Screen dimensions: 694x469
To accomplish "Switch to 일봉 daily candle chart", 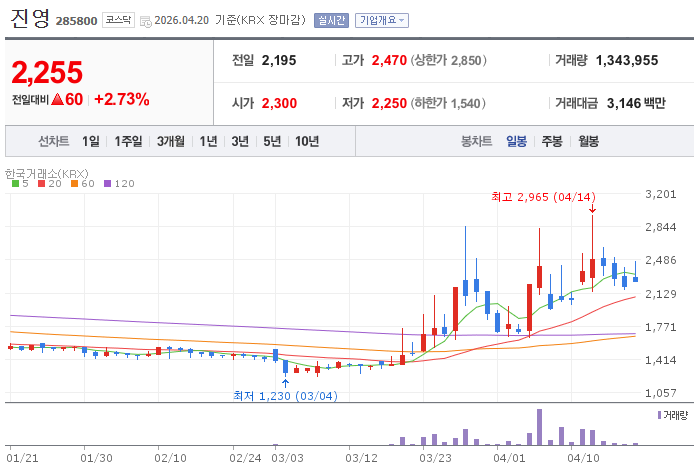I will [x=517, y=141].
